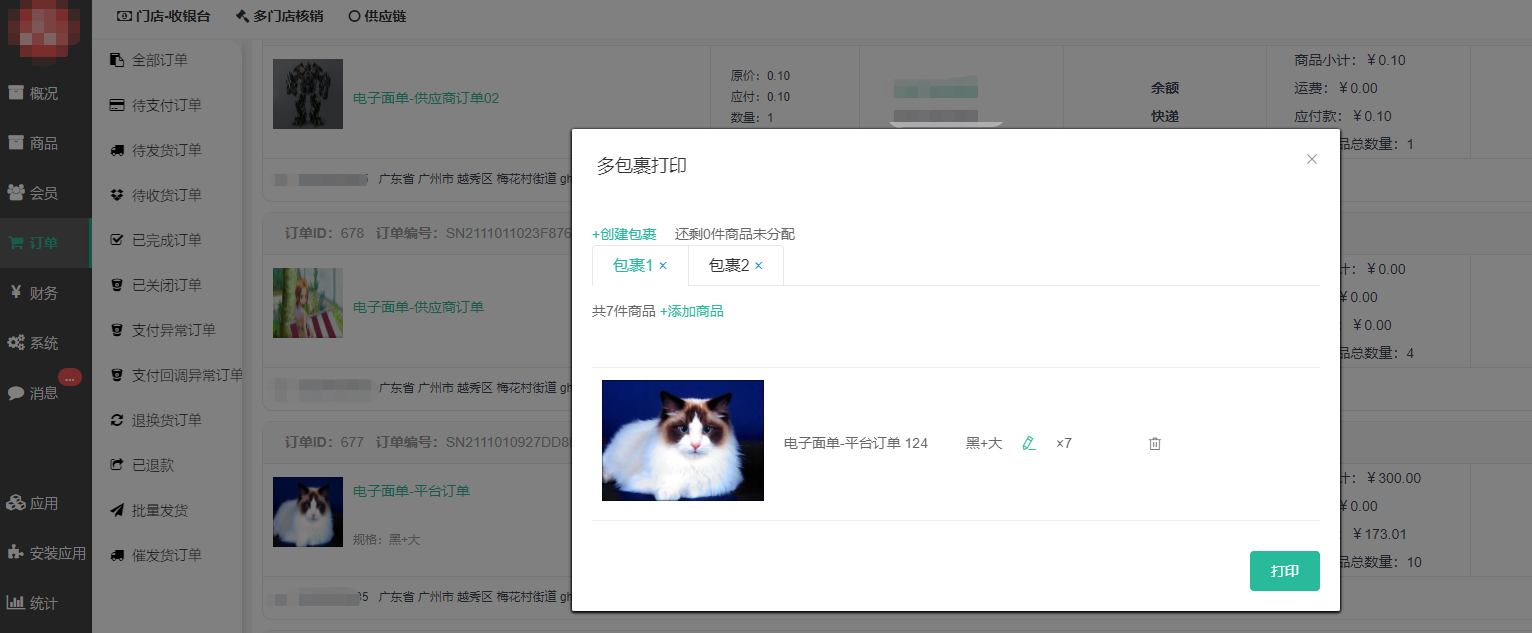Click the truck icon beside 待发货订单
Screen dimensions: 1532x633
click(x=117, y=150)
